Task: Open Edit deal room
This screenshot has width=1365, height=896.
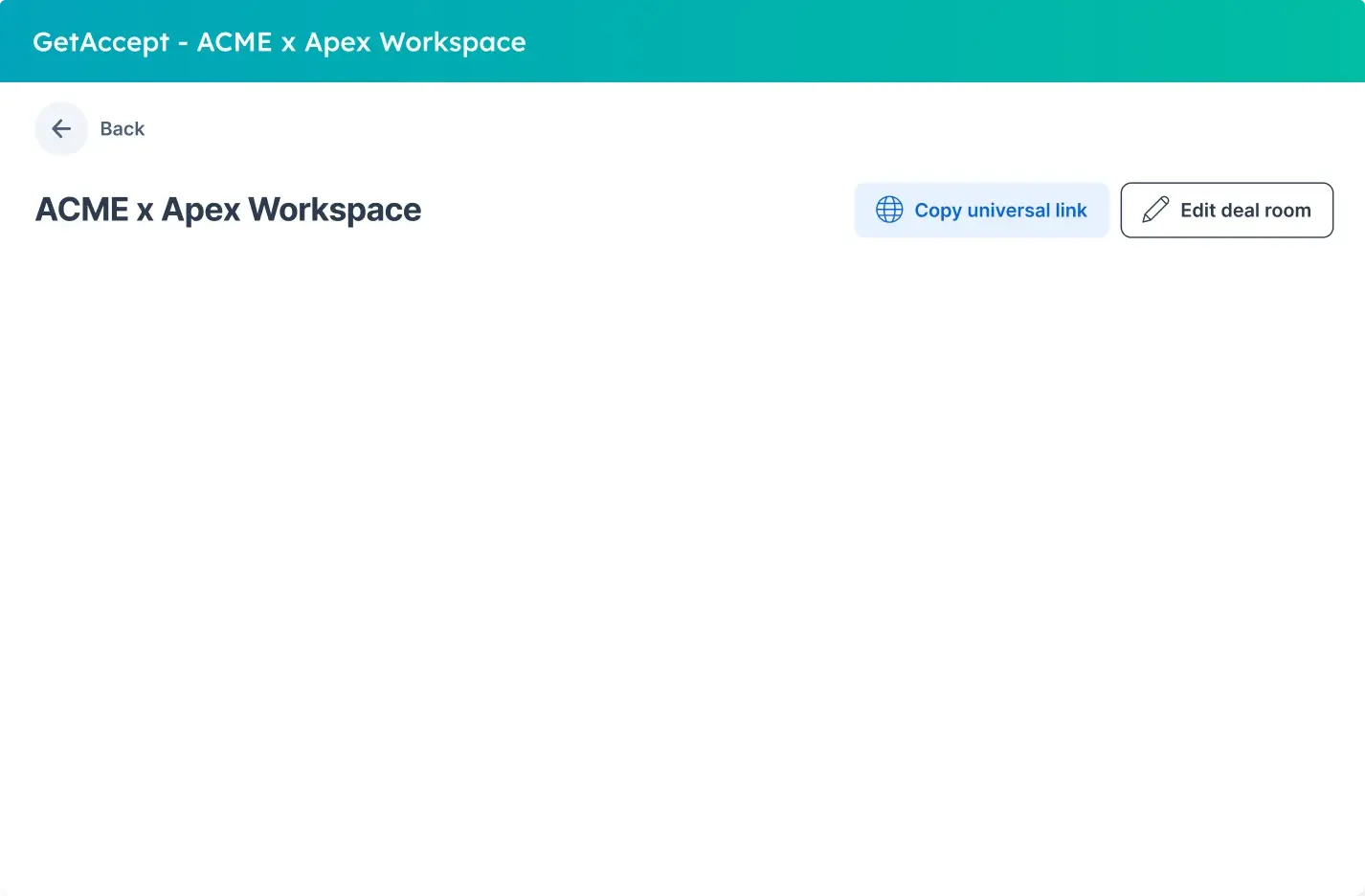Action: (1226, 211)
